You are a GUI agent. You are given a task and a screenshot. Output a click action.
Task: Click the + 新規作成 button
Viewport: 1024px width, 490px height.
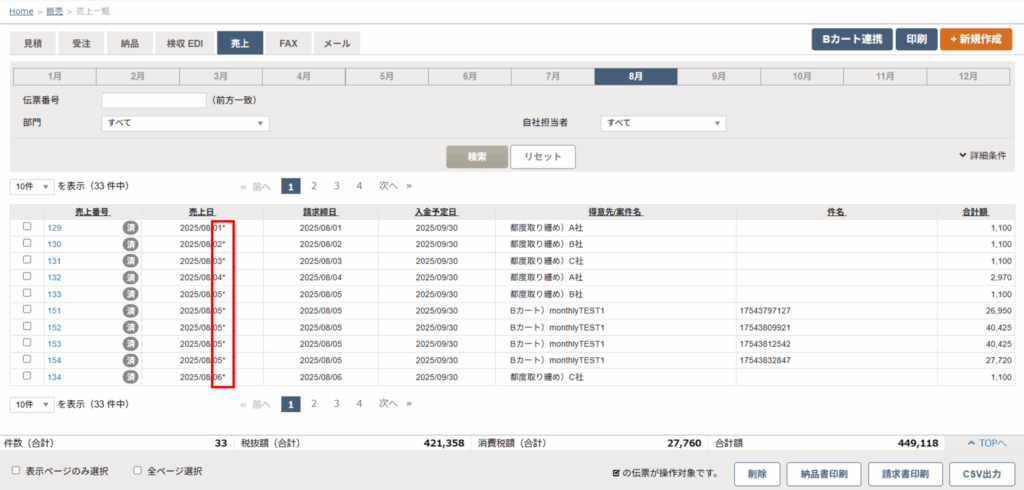975,40
